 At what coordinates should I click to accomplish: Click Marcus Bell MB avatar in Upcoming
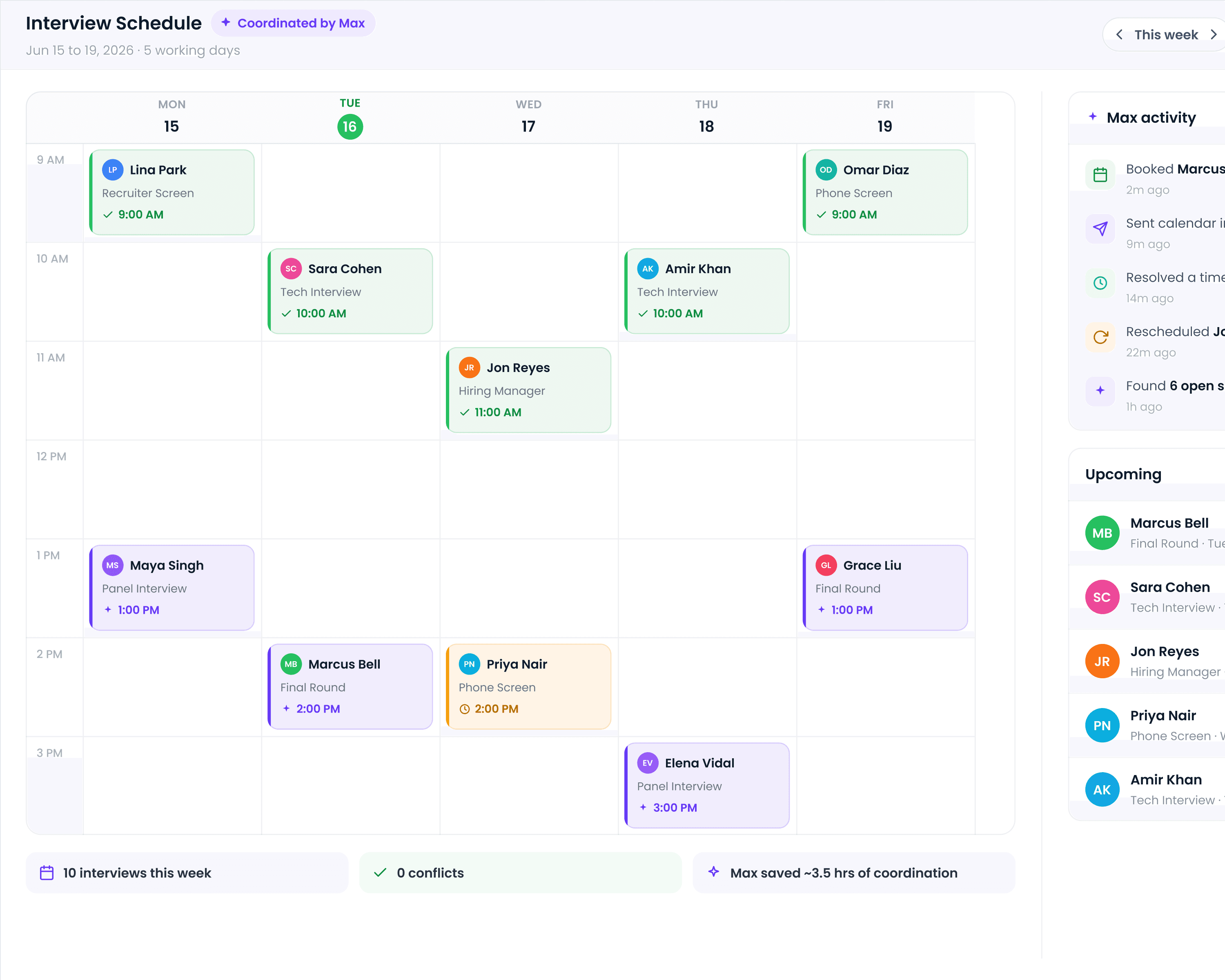point(1102,533)
